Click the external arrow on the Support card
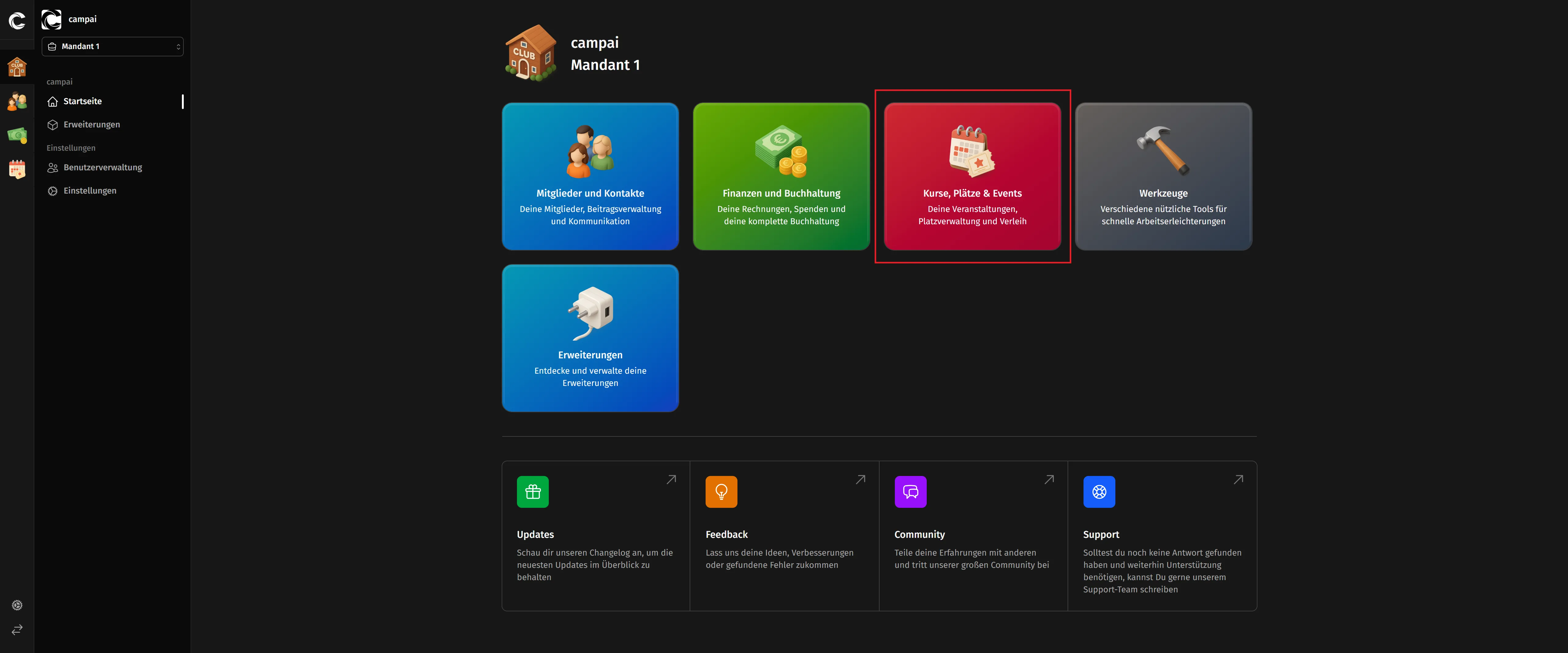 click(x=1238, y=480)
